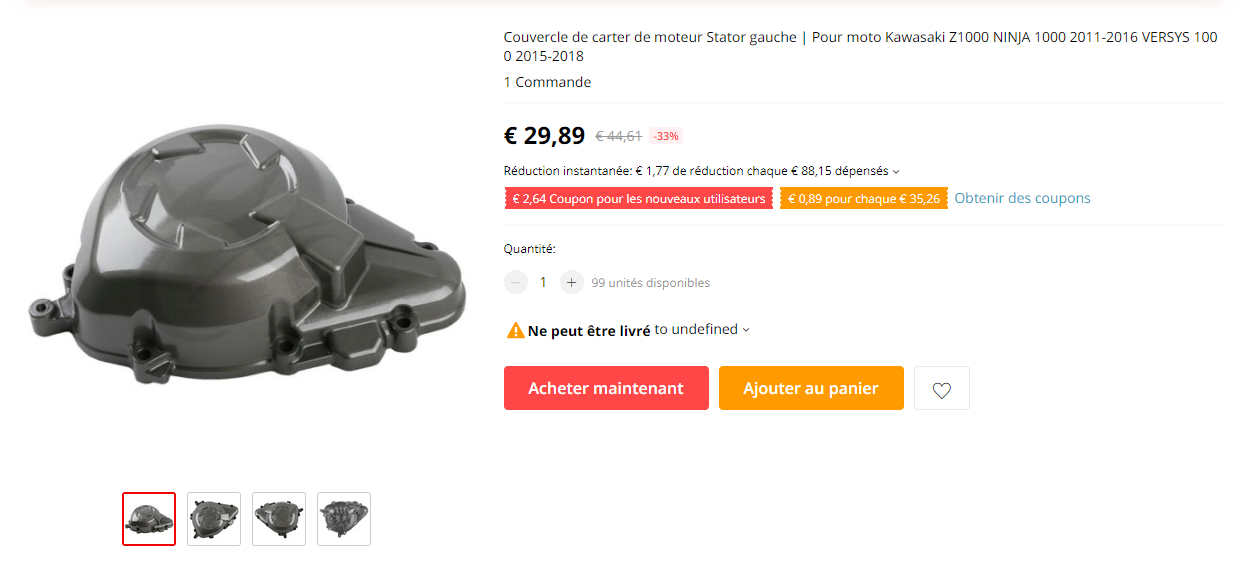Open the Obtenir des coupons link

click(x=1022, y=198)
